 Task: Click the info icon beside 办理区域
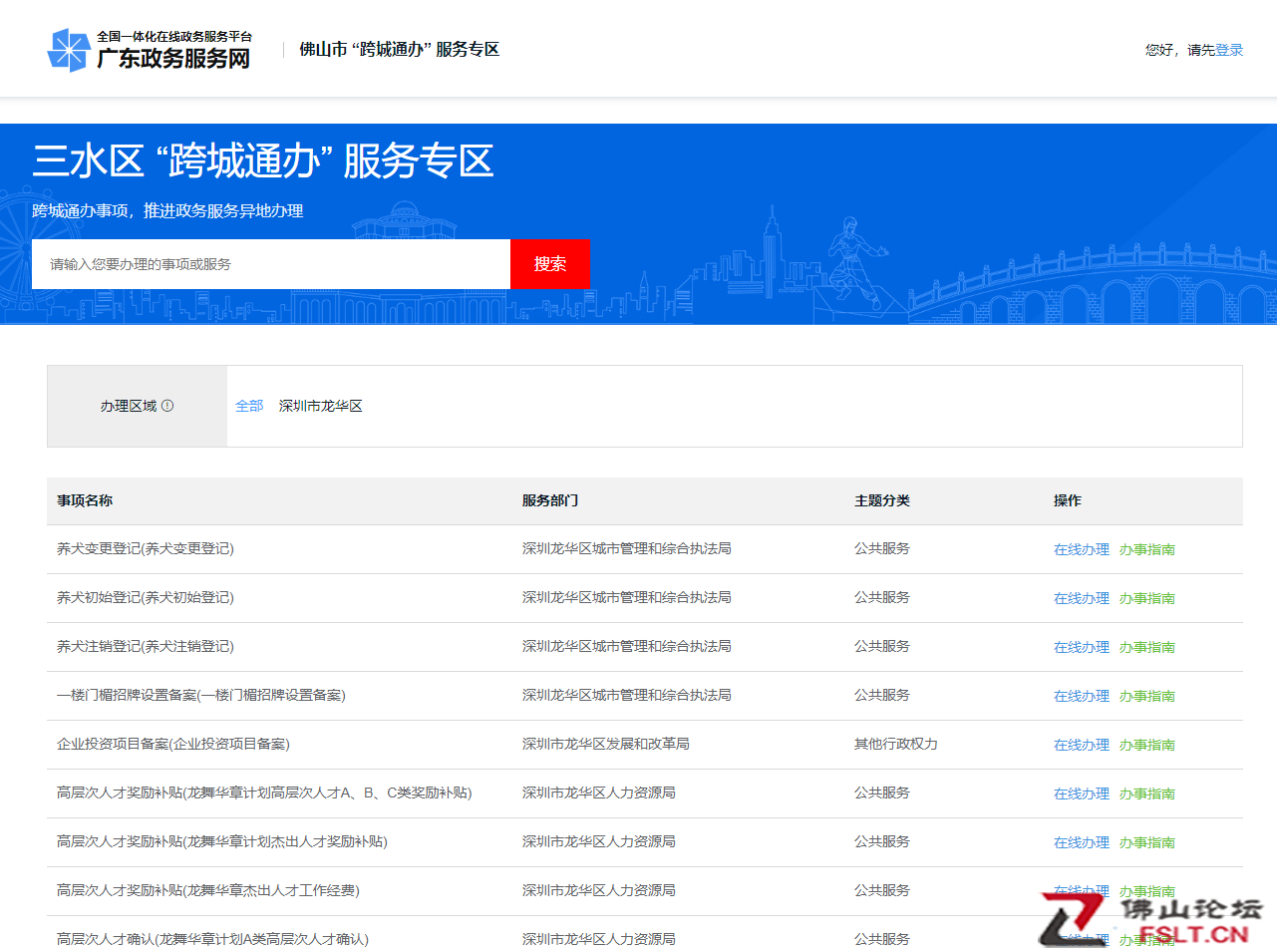pos(167,406)
